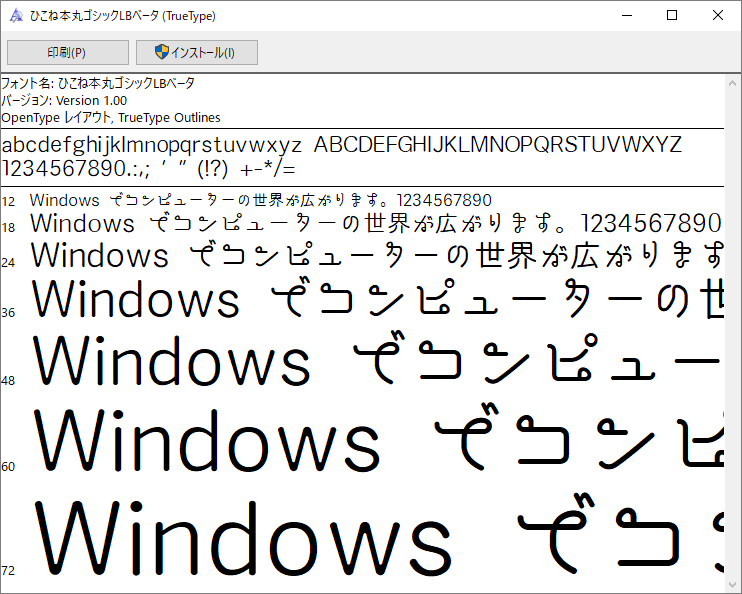Click the OpenType レイアウト, TrueType Outlines line

[x=110, y=117]
